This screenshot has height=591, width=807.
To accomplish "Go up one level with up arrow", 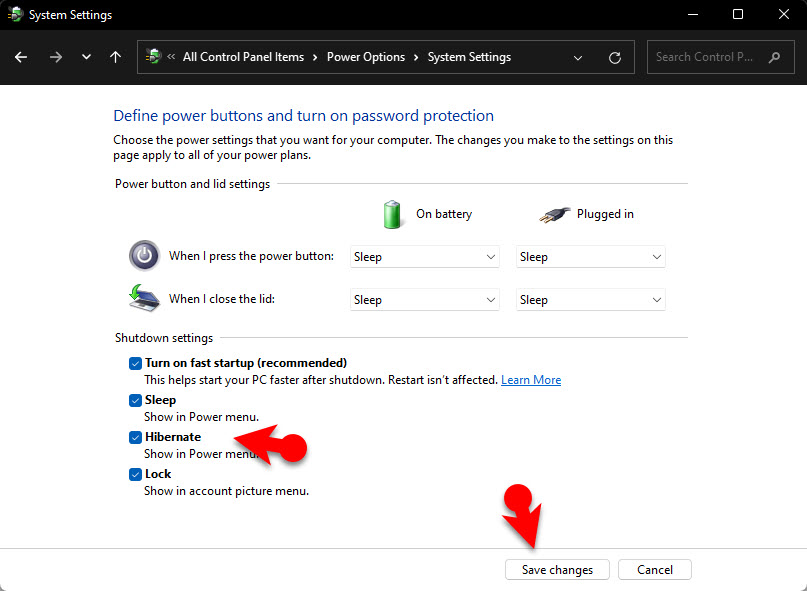I will pyautogui.click(x=115, y=57).
